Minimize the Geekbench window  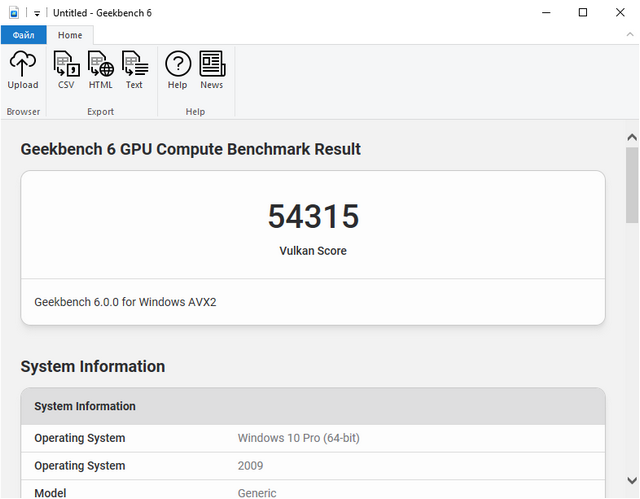pos(546,13)
